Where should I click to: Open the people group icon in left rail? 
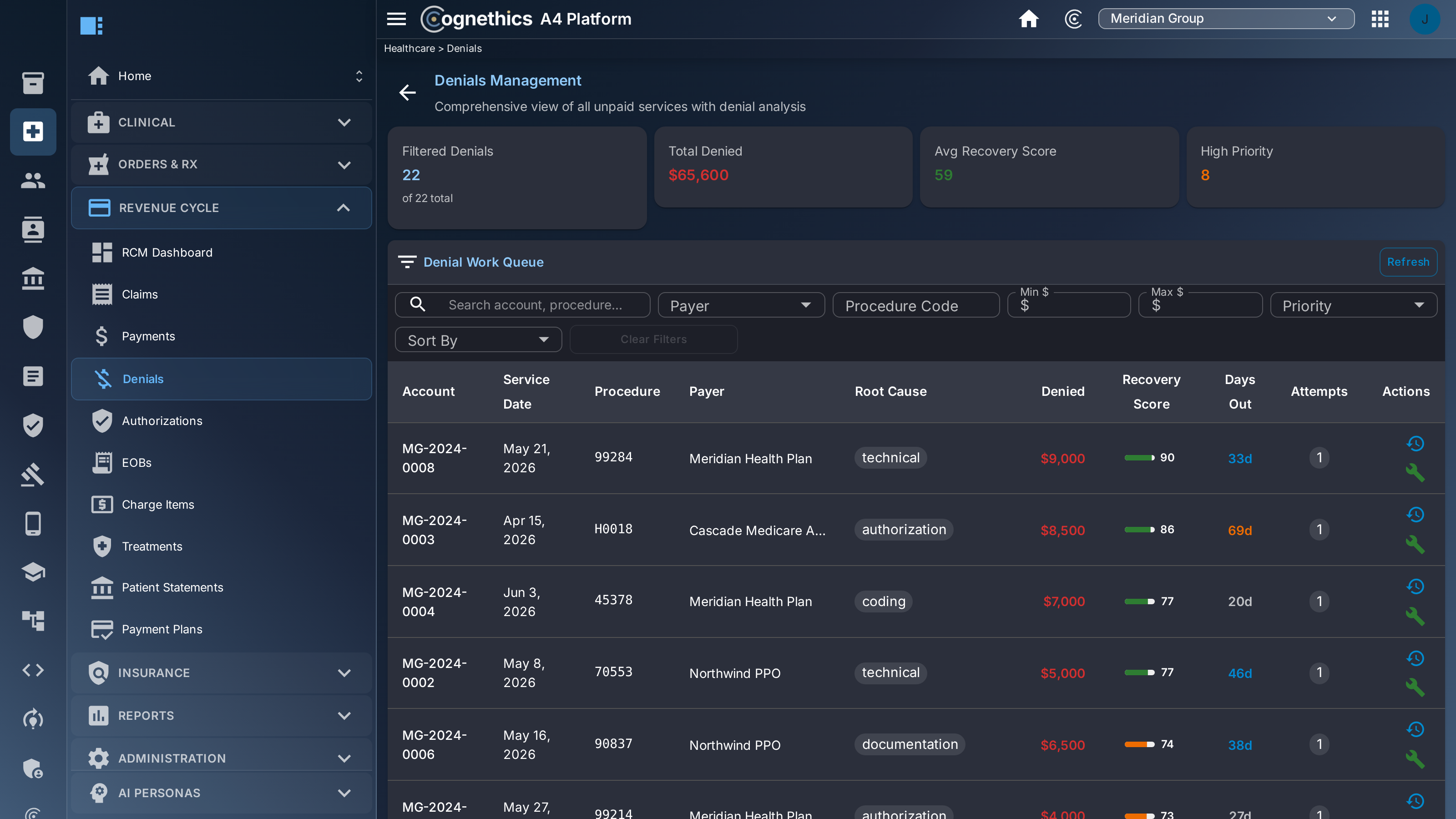coord(33,180)
